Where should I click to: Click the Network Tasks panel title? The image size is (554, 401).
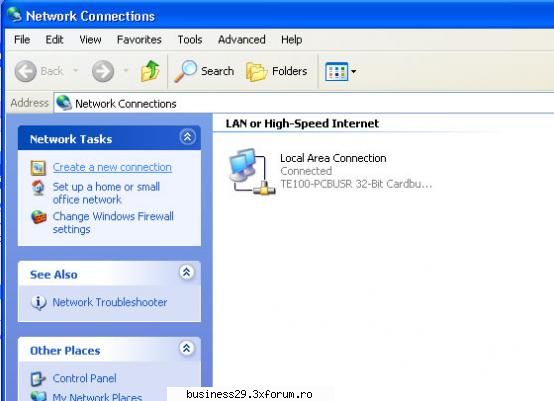pyautogui.click(x=71, y=139)
